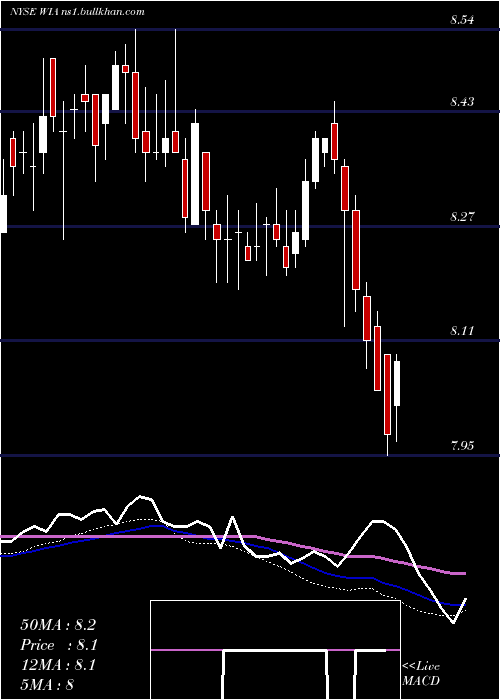Click the 8.54 price level label

click(x=462, y=20)
